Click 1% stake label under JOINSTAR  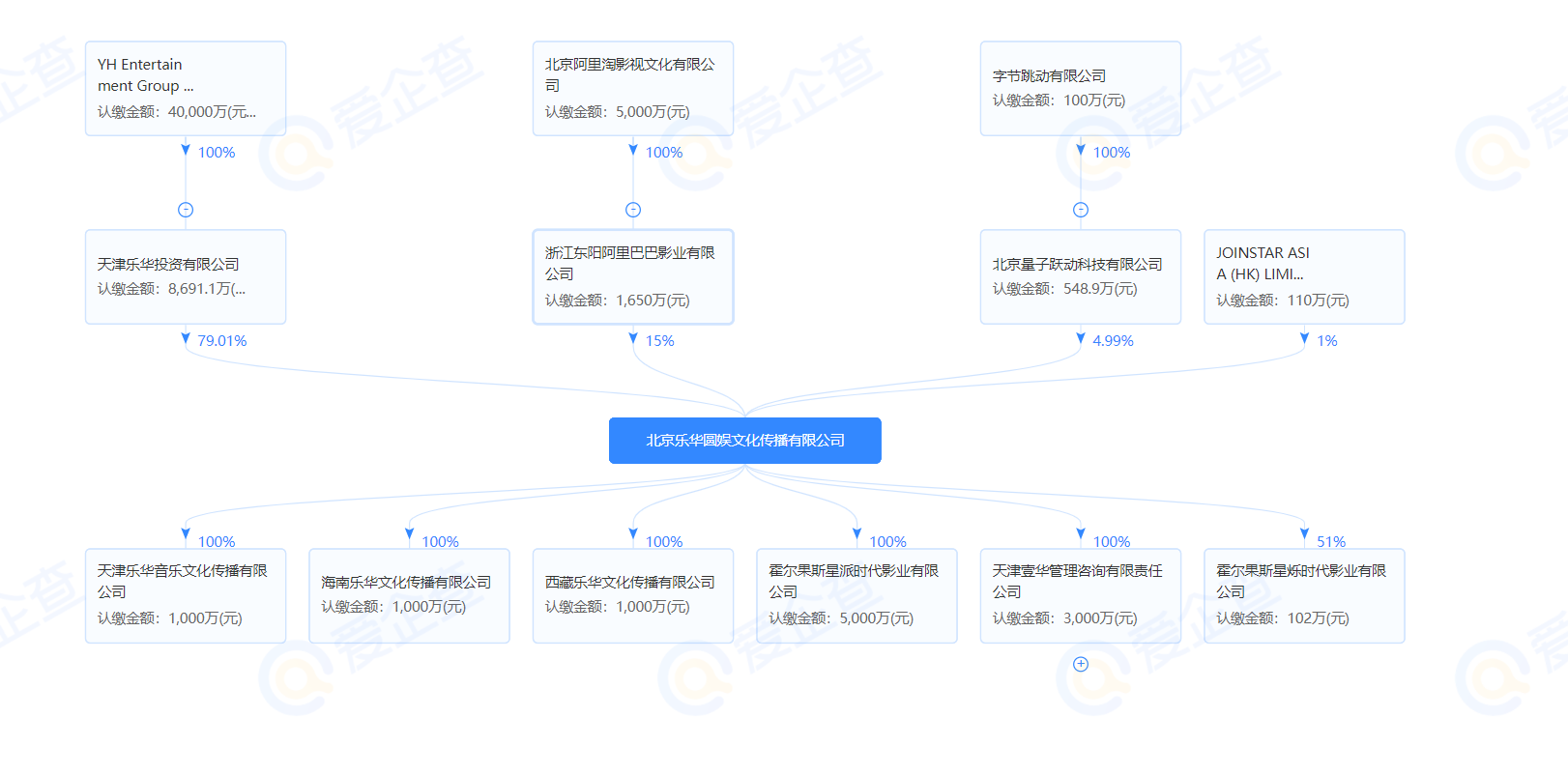click(1327, 341)
